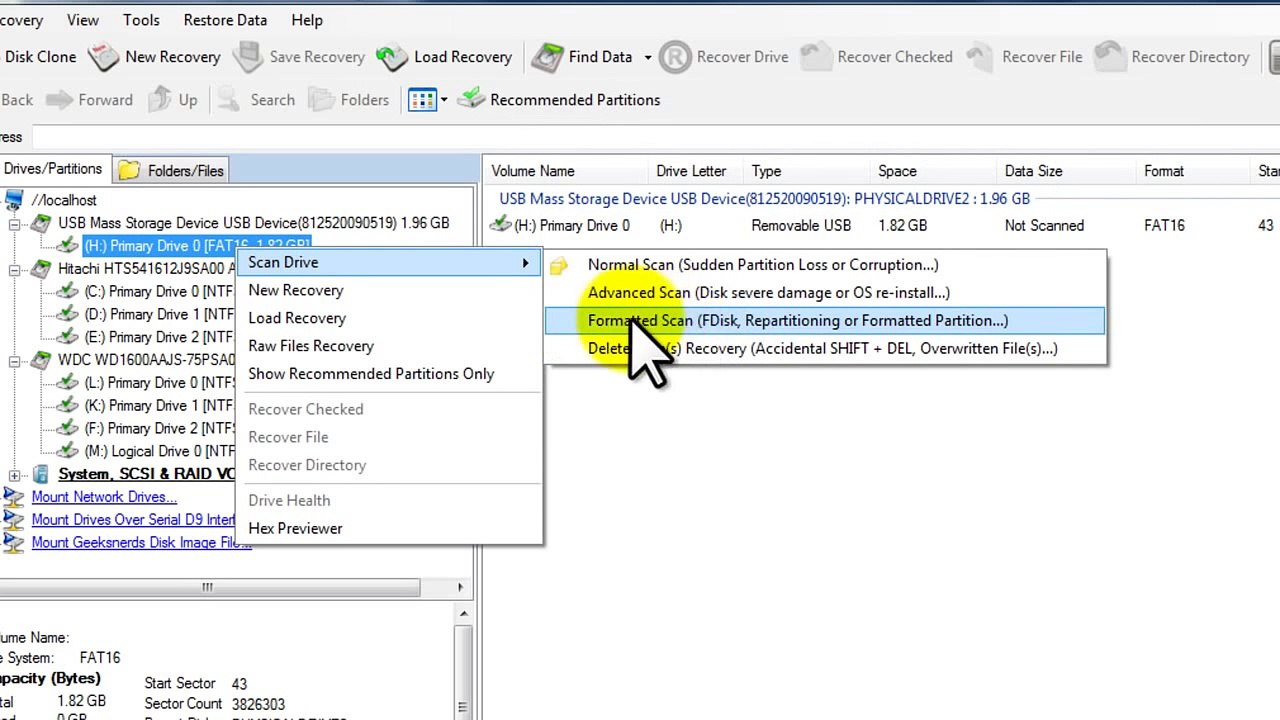
Task: Click the Save Recovery toolbar icon
Action: (x=248, y=57)
